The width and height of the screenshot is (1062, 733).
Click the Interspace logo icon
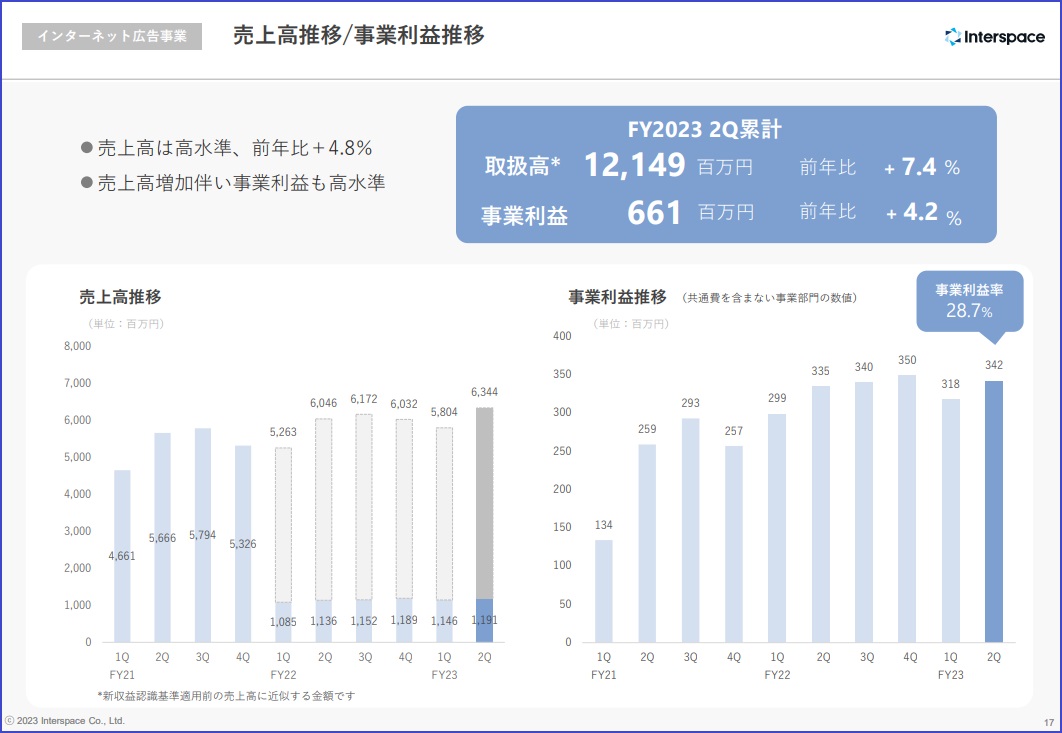pyautogui.click(x=952, y=37)
